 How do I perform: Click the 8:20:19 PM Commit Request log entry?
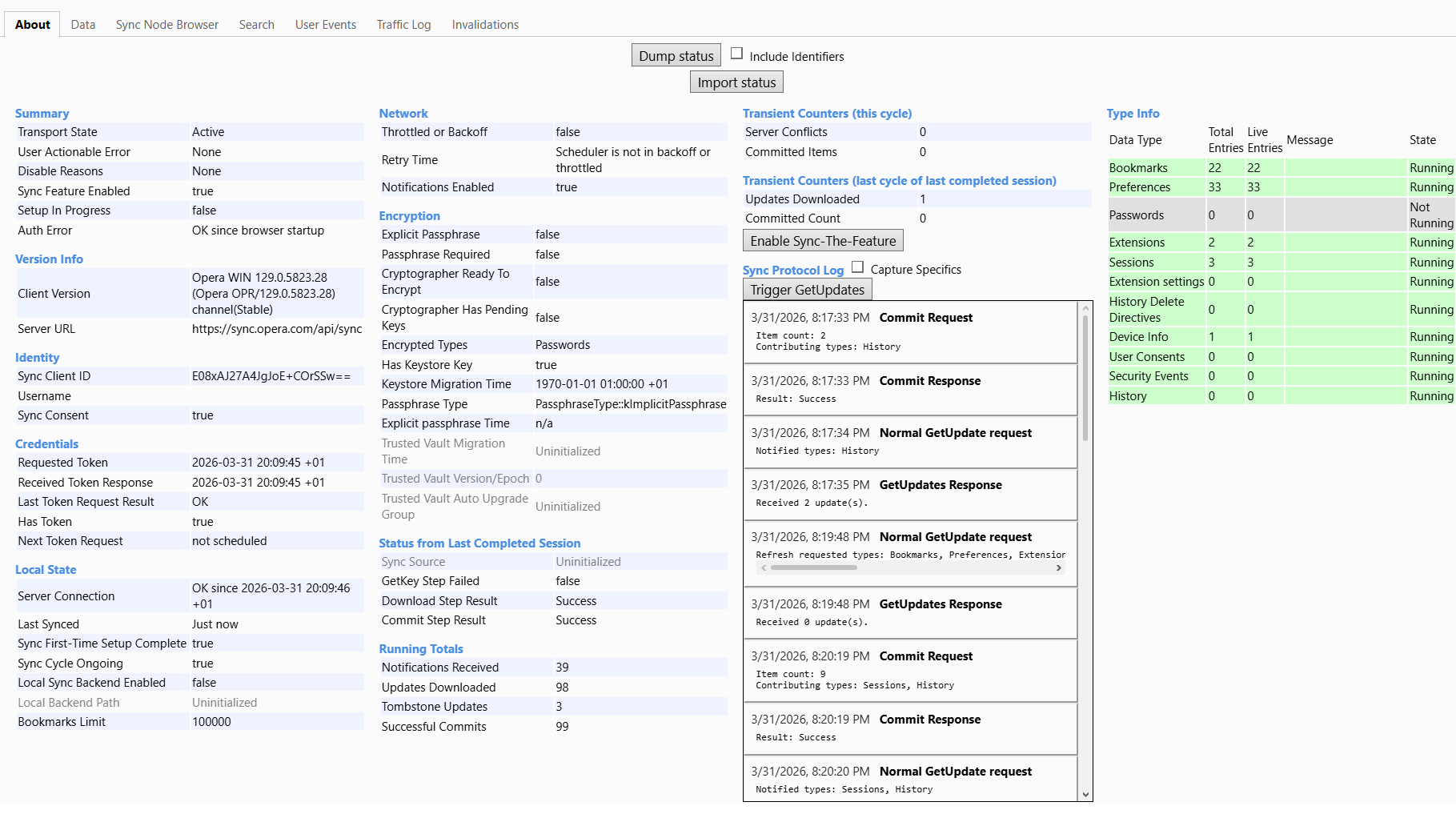(x=910, y=670)
